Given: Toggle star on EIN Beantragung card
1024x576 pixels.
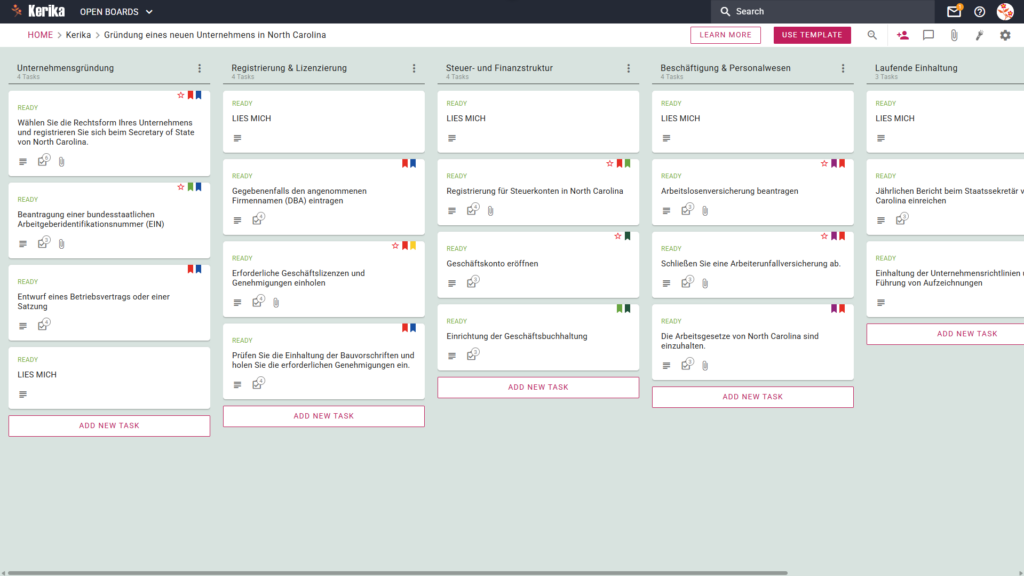Looking at the screenshot, I should point(181,187).
